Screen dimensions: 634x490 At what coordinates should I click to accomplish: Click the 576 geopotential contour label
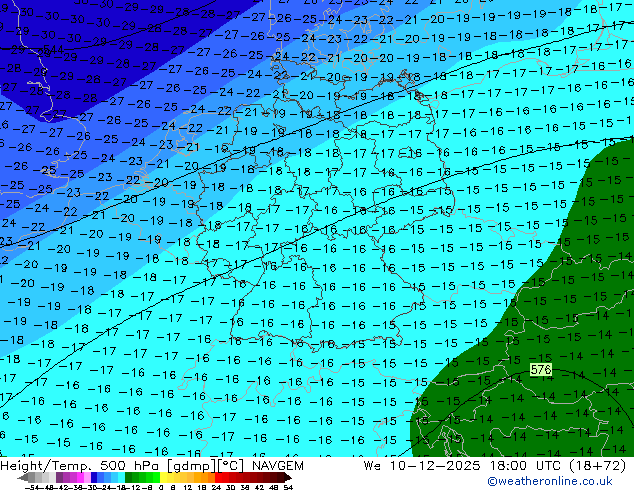pos(541,370)
